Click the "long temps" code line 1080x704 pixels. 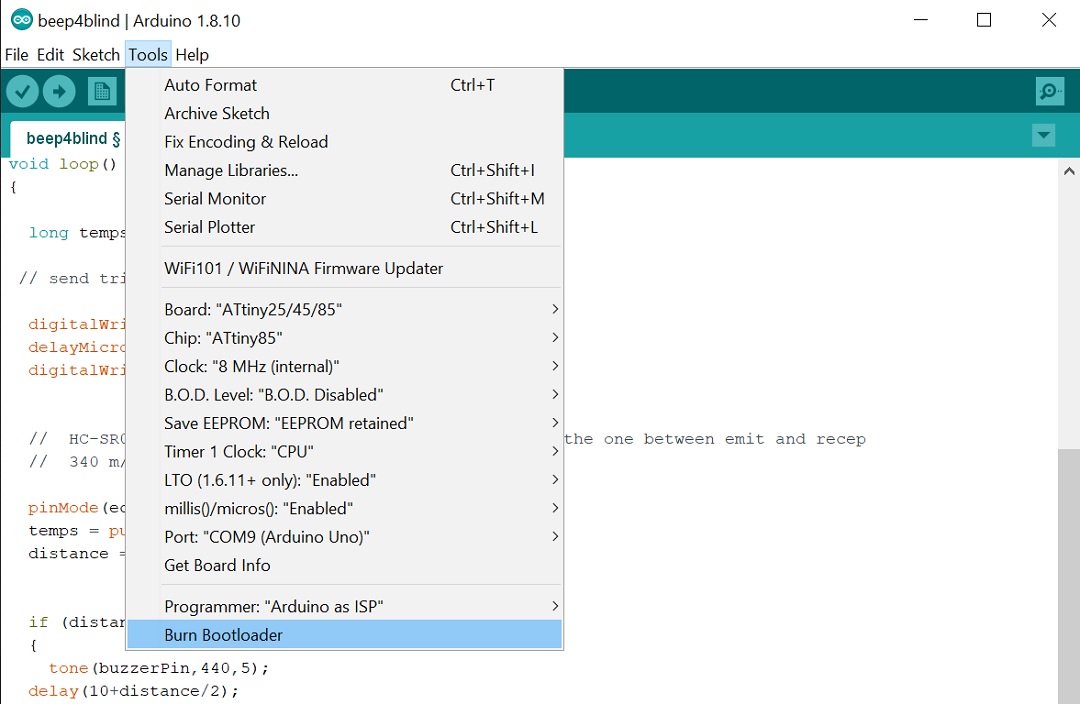[76, 233]
